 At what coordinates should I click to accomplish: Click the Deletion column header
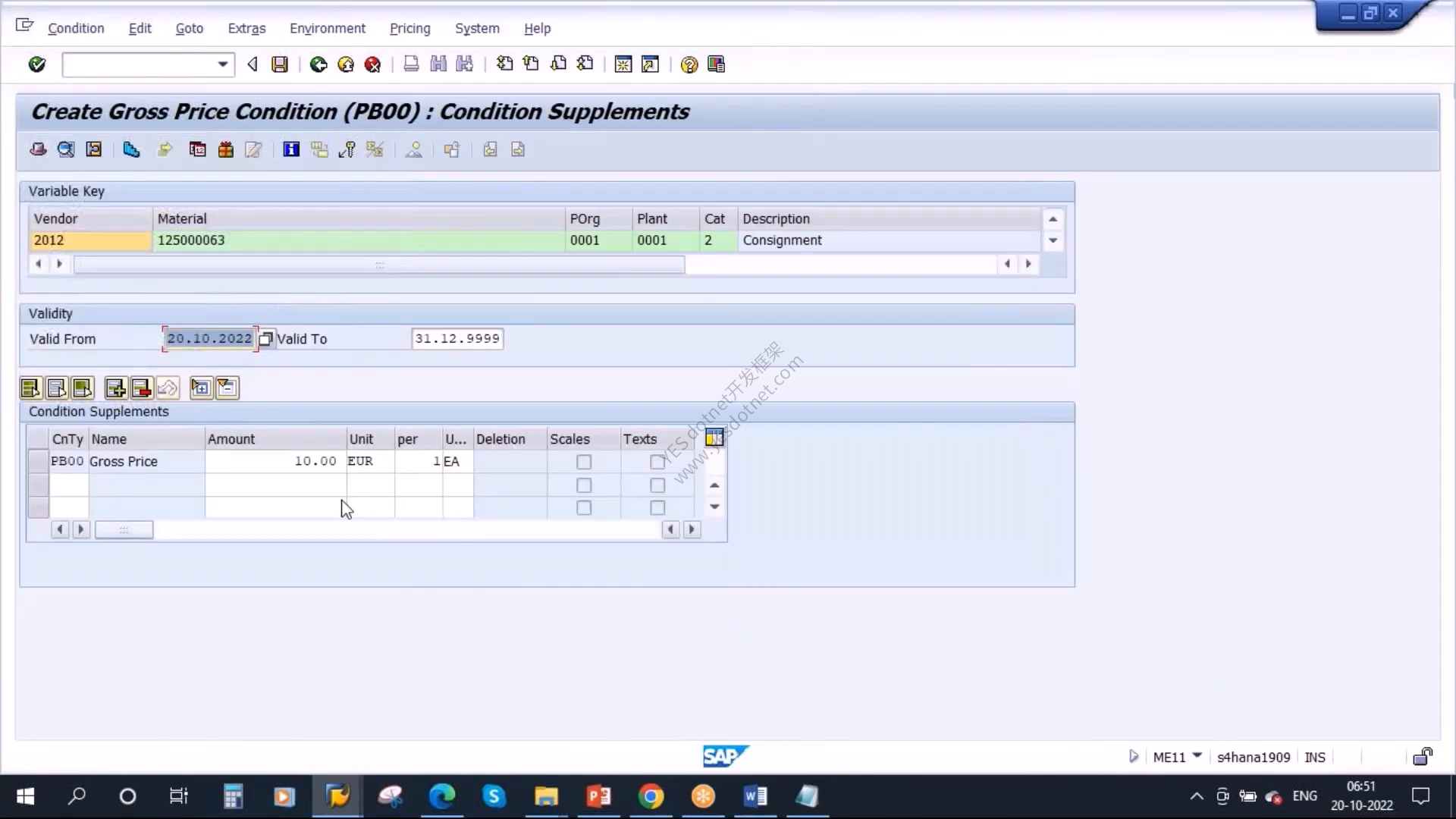510,439
